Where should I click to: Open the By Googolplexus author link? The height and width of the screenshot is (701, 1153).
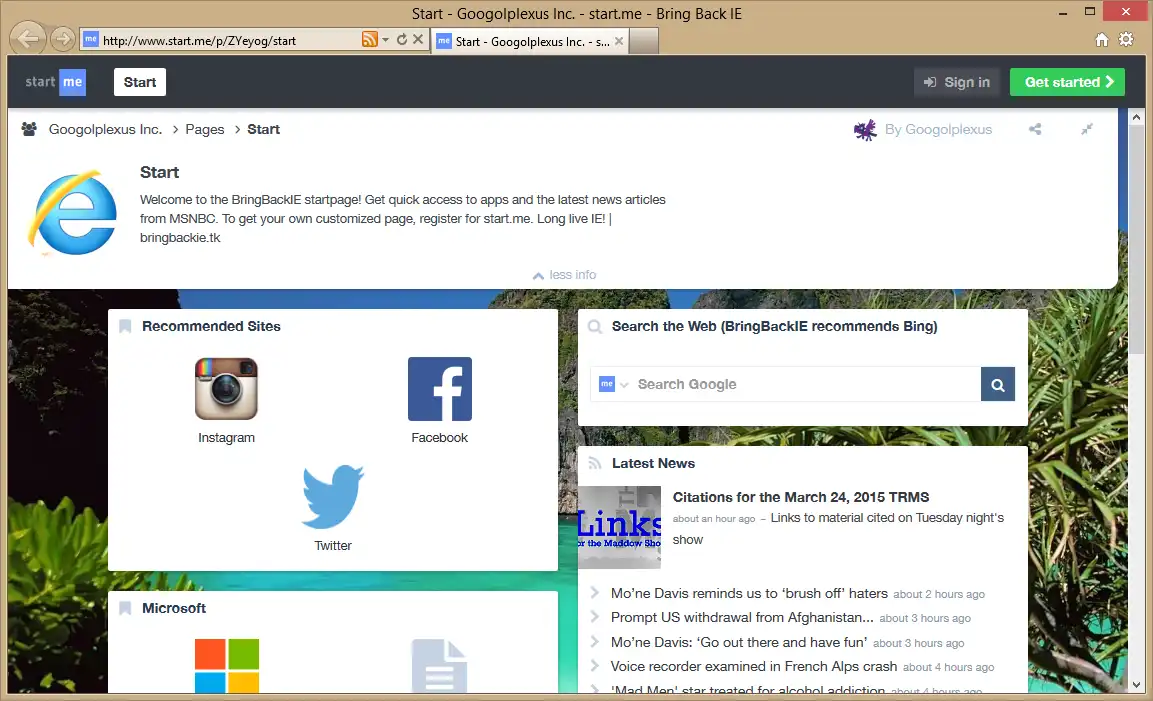(x=938, y=129)
